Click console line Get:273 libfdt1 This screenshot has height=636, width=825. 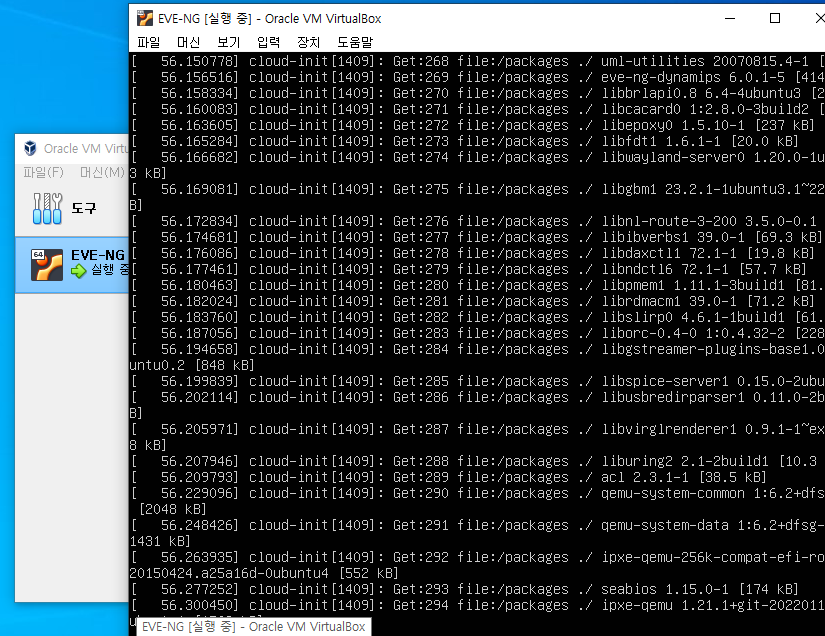pyautogui.click(x=464, y=141)
